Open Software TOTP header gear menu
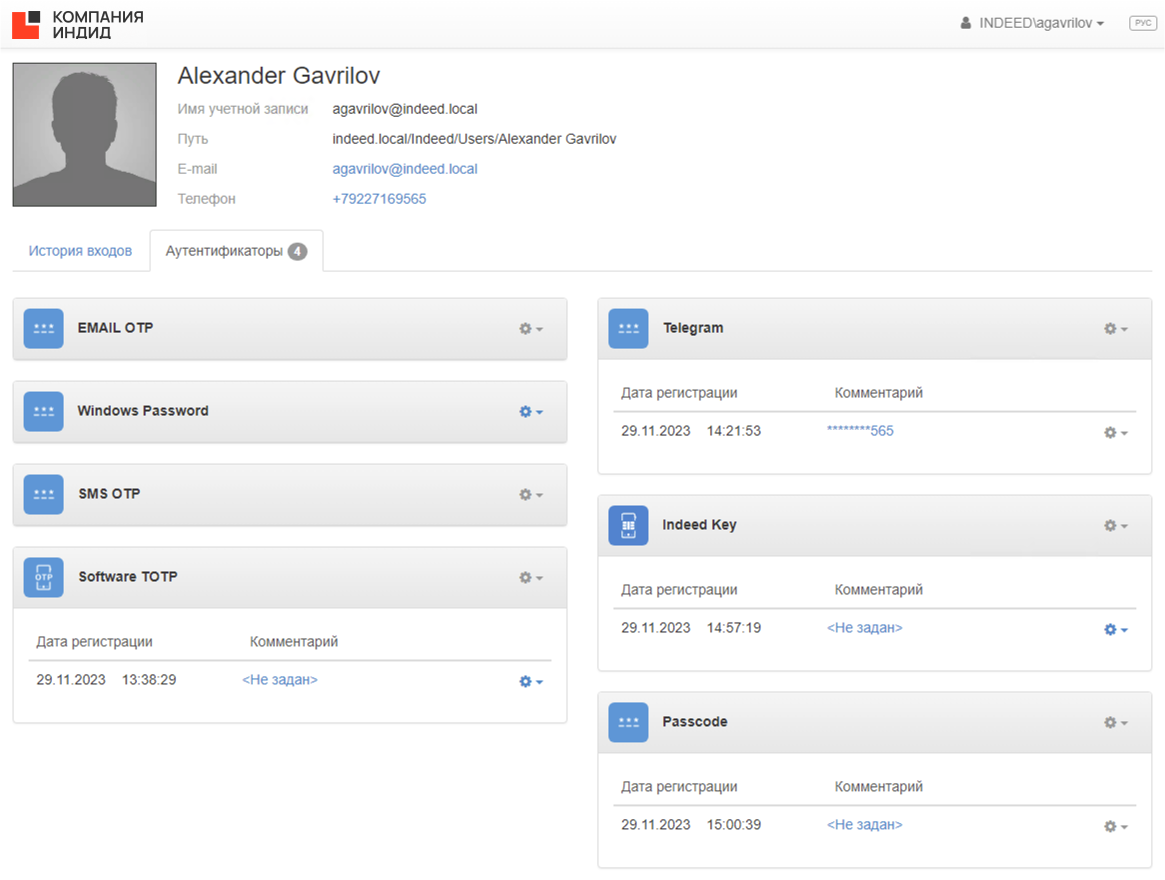The width and height of the screenshot is (1165, 880). click(531, 578)
